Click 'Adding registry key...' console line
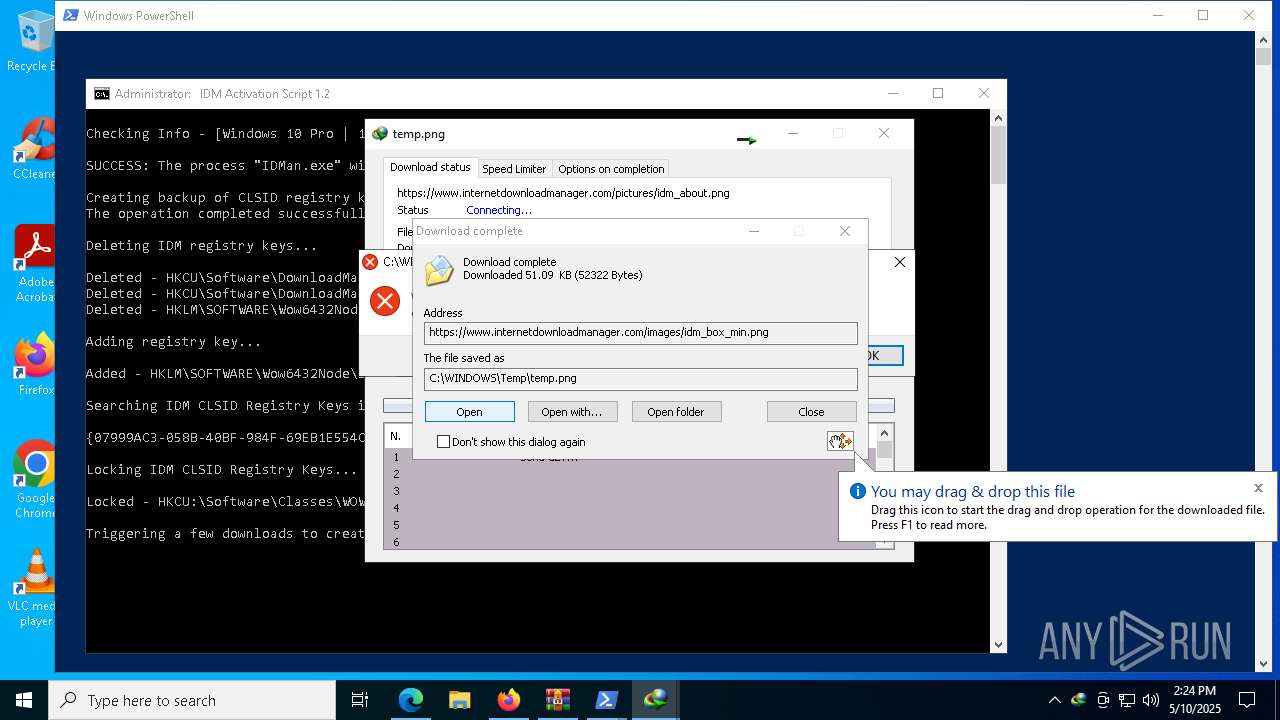1280x720 pixels. pyautogui.click(x=173, y=341)
